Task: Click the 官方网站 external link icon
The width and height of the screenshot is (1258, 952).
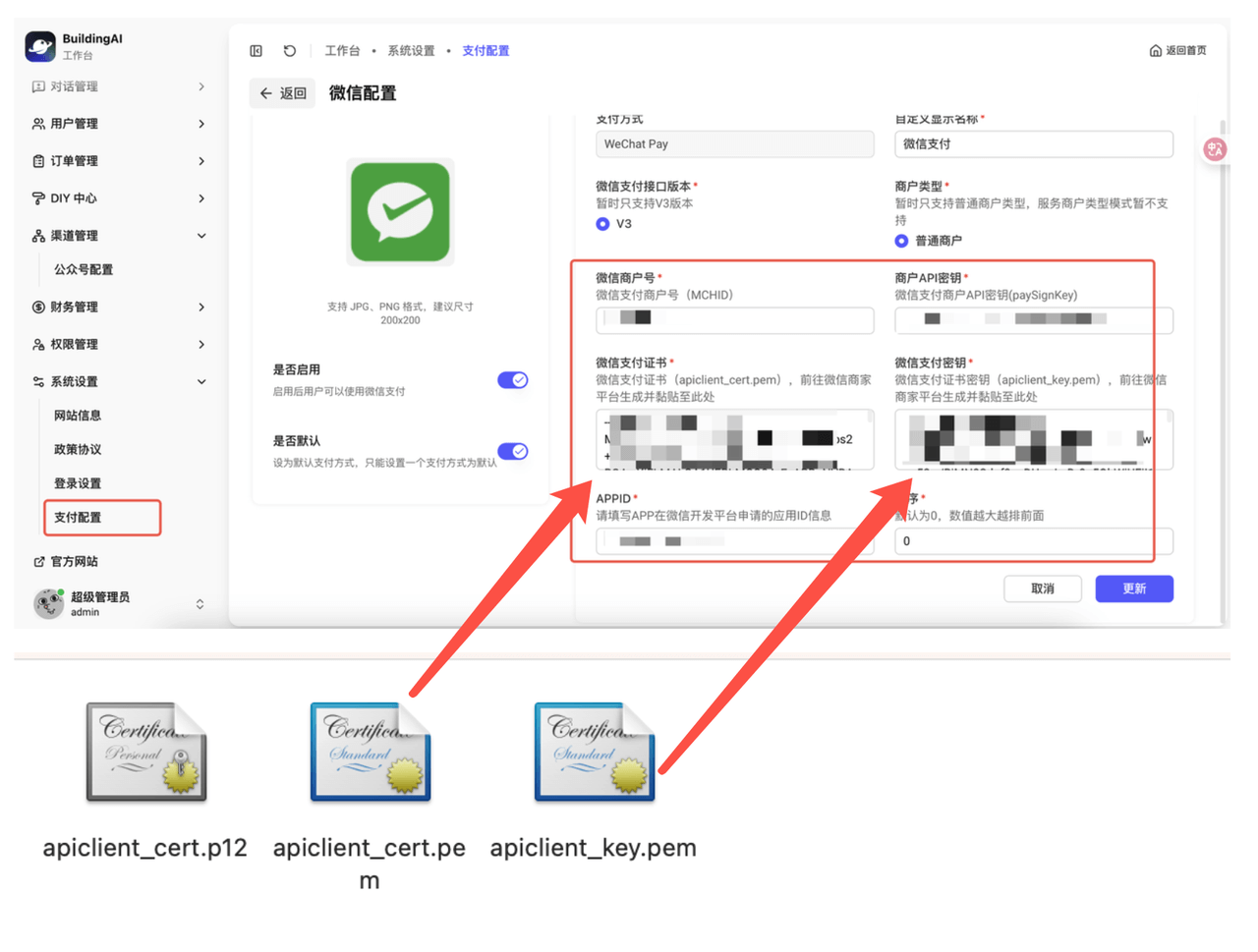Action: (39, 562)
